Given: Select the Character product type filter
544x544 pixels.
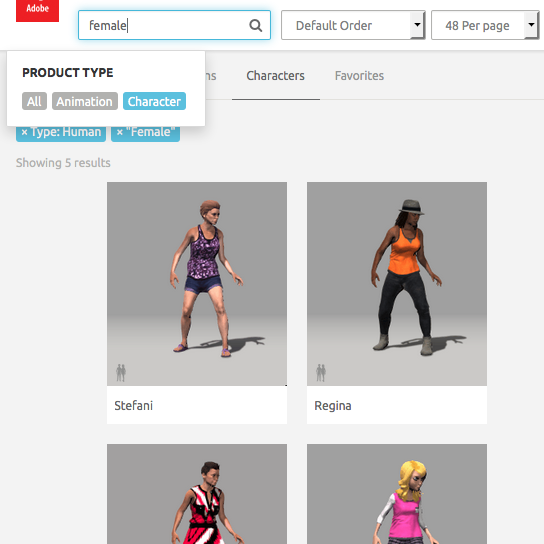Looking at the screenshot, I should click(x=154, y=101).
